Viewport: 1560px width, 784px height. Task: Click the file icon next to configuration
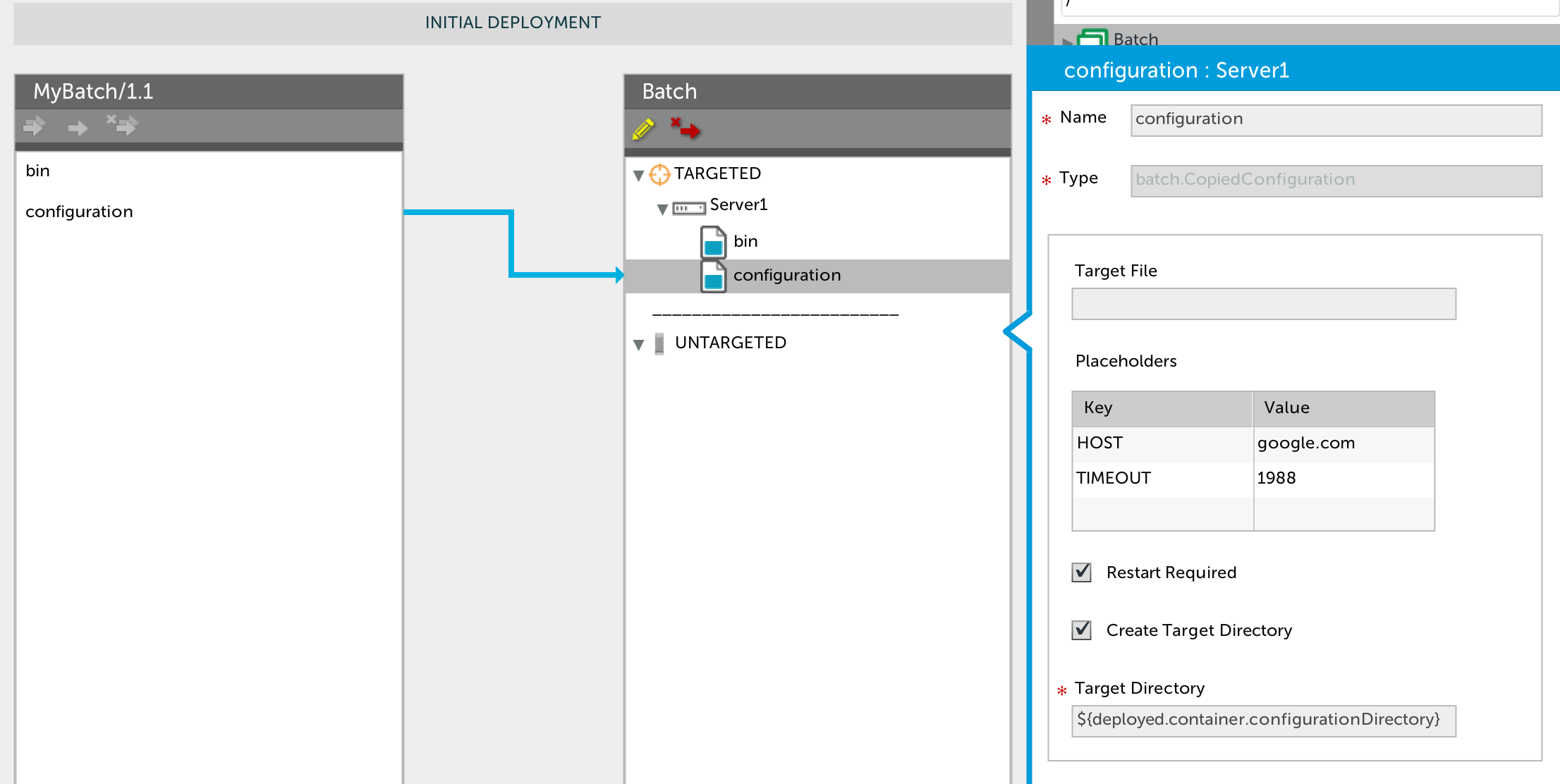pyautogui.click(x=713, y=276)
